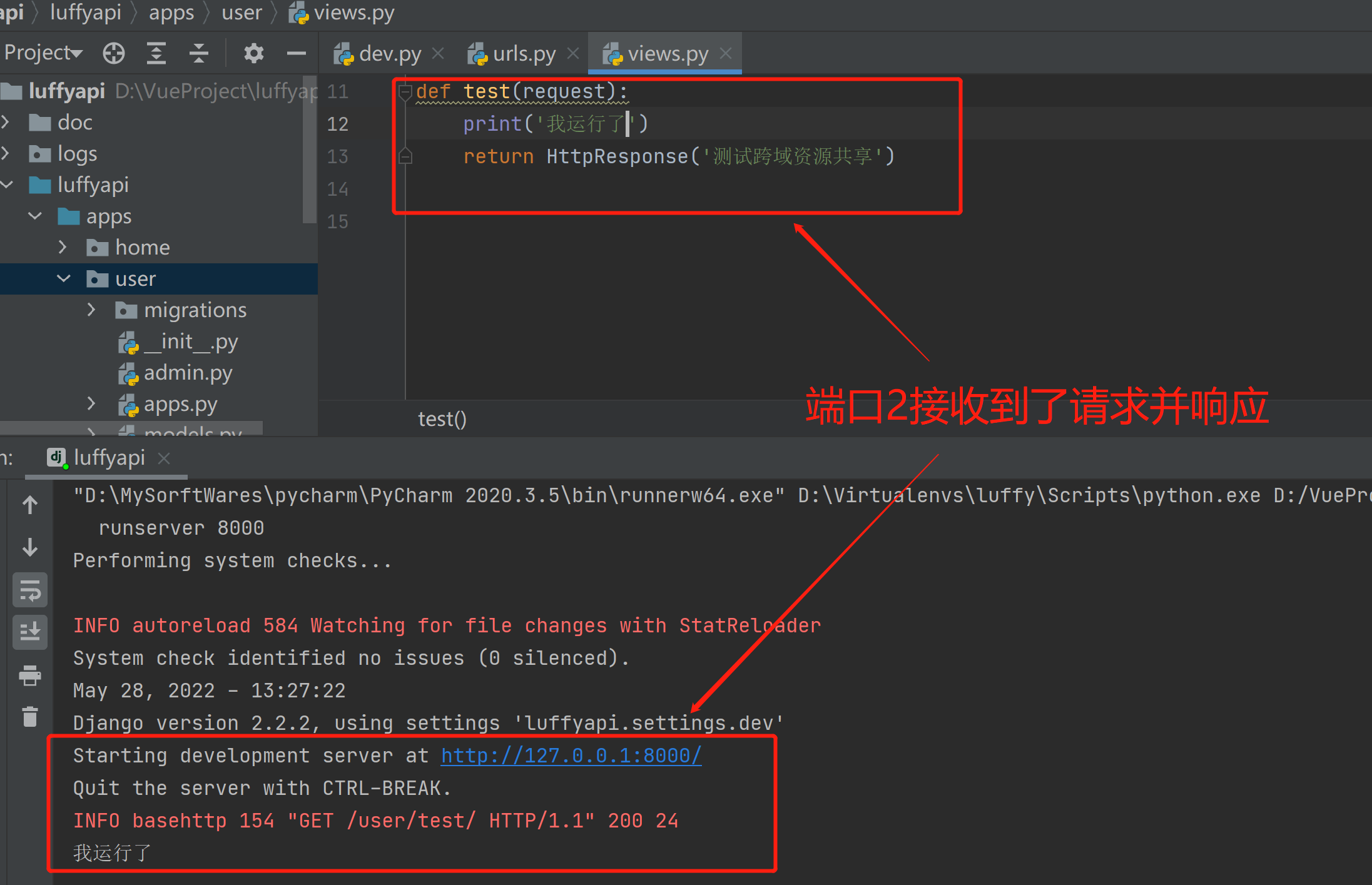Click the print icon in Run console
Image resolution: width=1372 pixels, height=885 pixels.
30,675
